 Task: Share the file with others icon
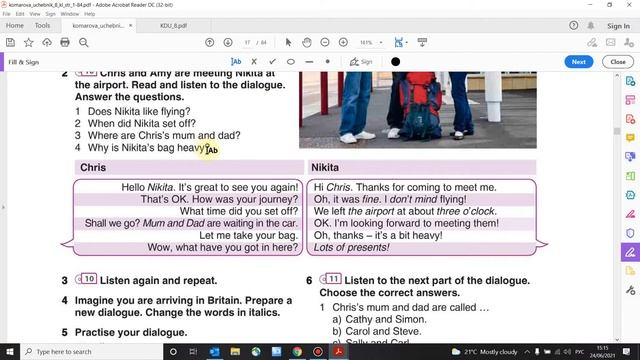(x=629, y=42)
